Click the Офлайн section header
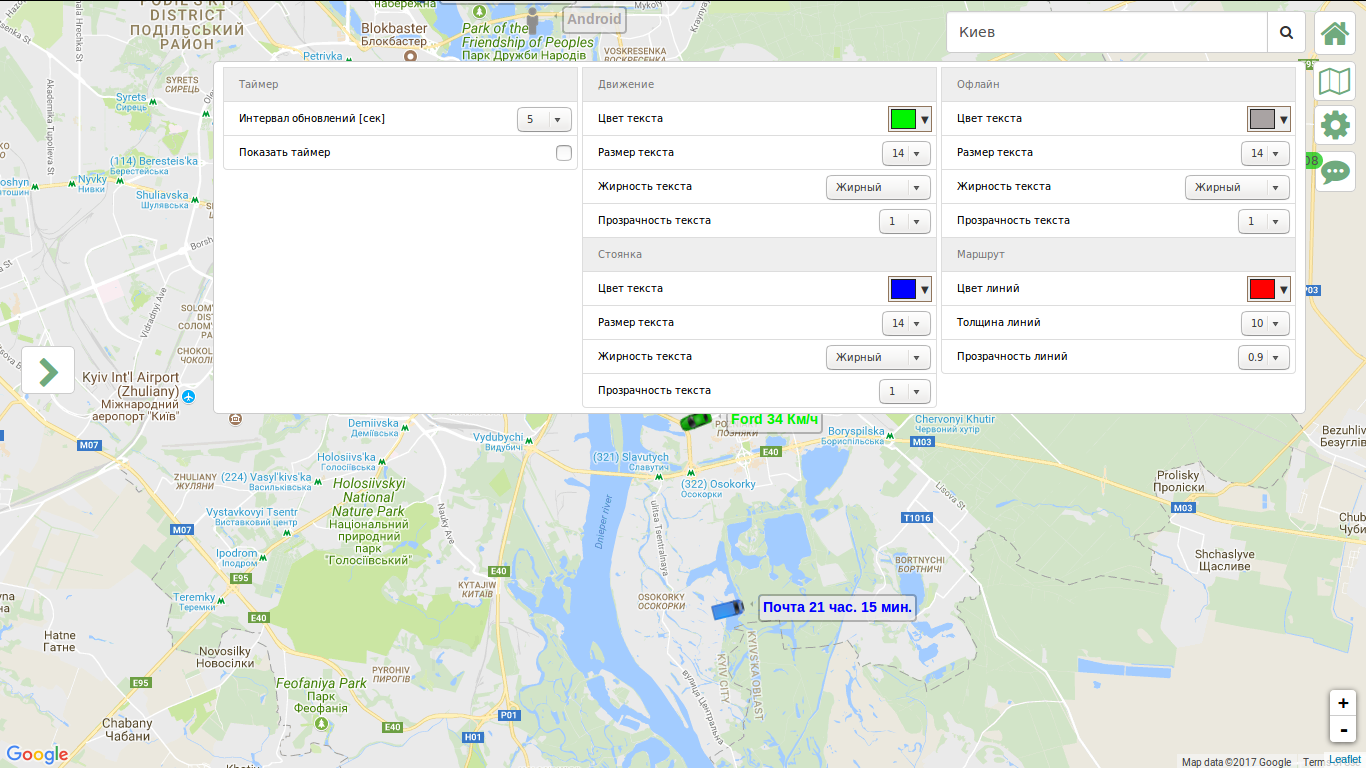This screenshot has height=768, width=1366. click(x=1118, y=85)
